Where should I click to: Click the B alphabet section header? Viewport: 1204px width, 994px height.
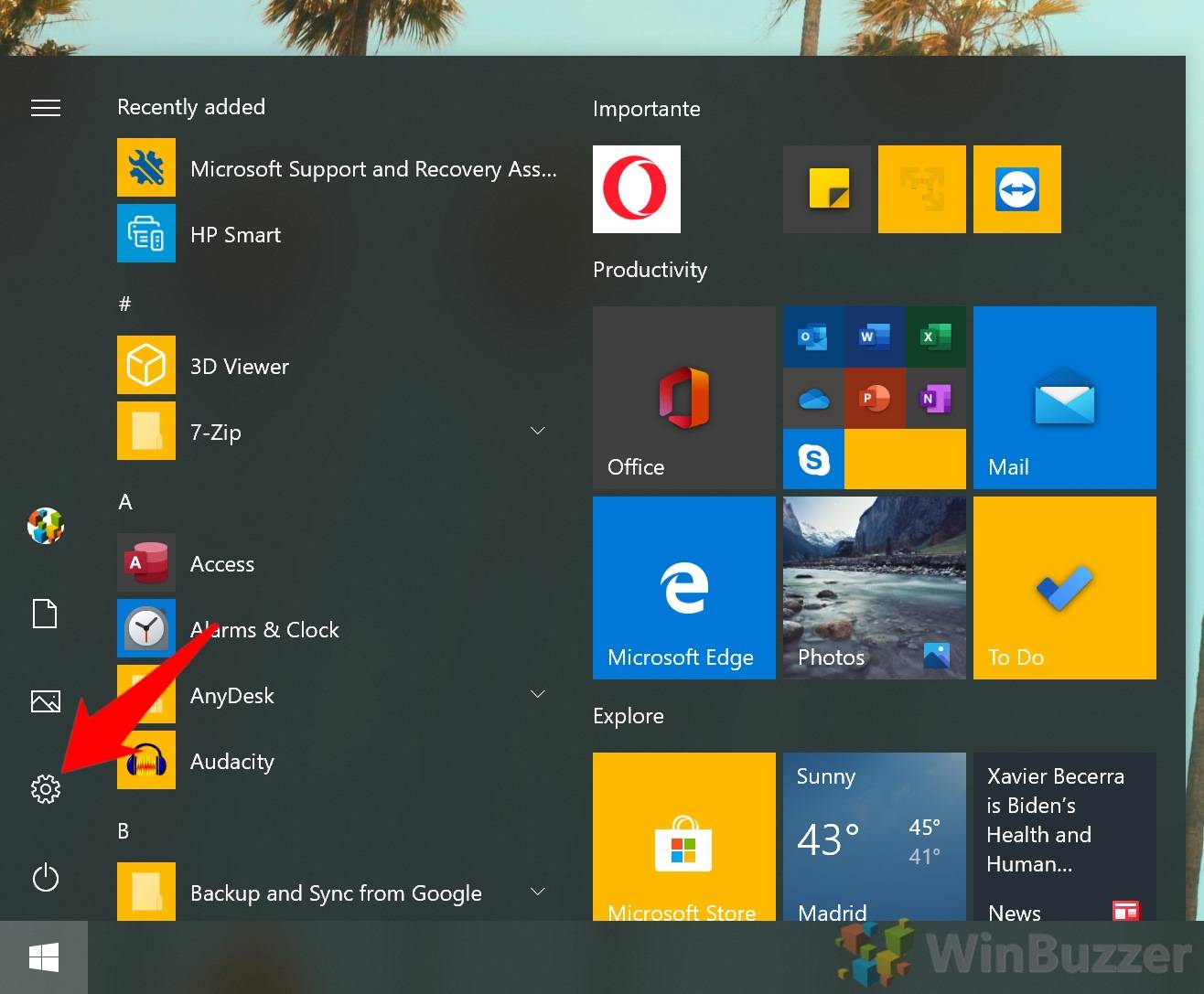pyautogui.click(x=124, y=830)
